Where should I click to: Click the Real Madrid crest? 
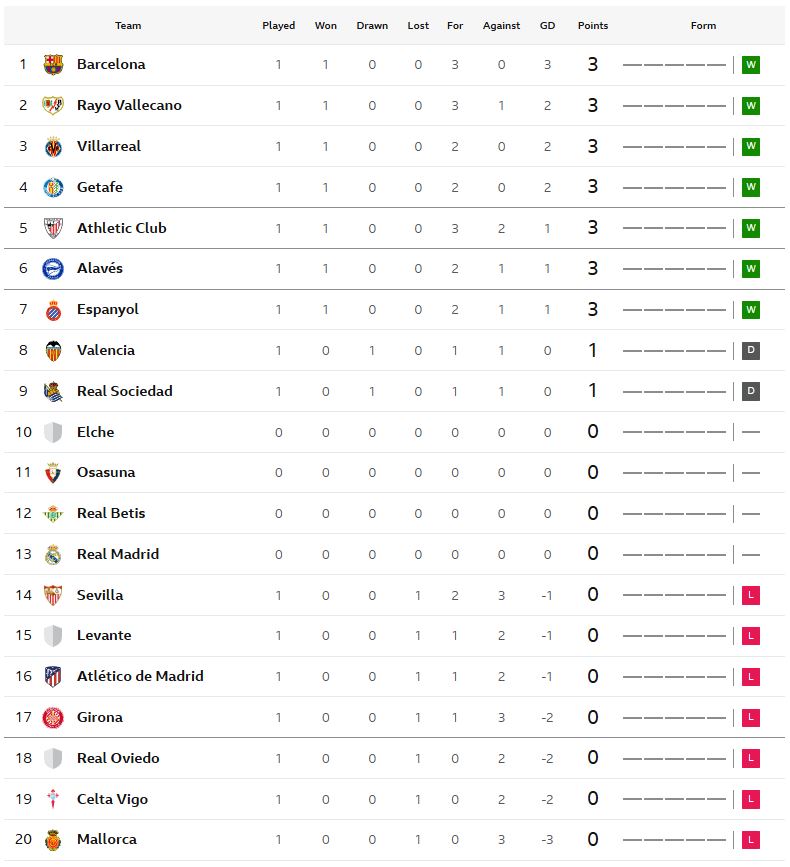point(53,555)
